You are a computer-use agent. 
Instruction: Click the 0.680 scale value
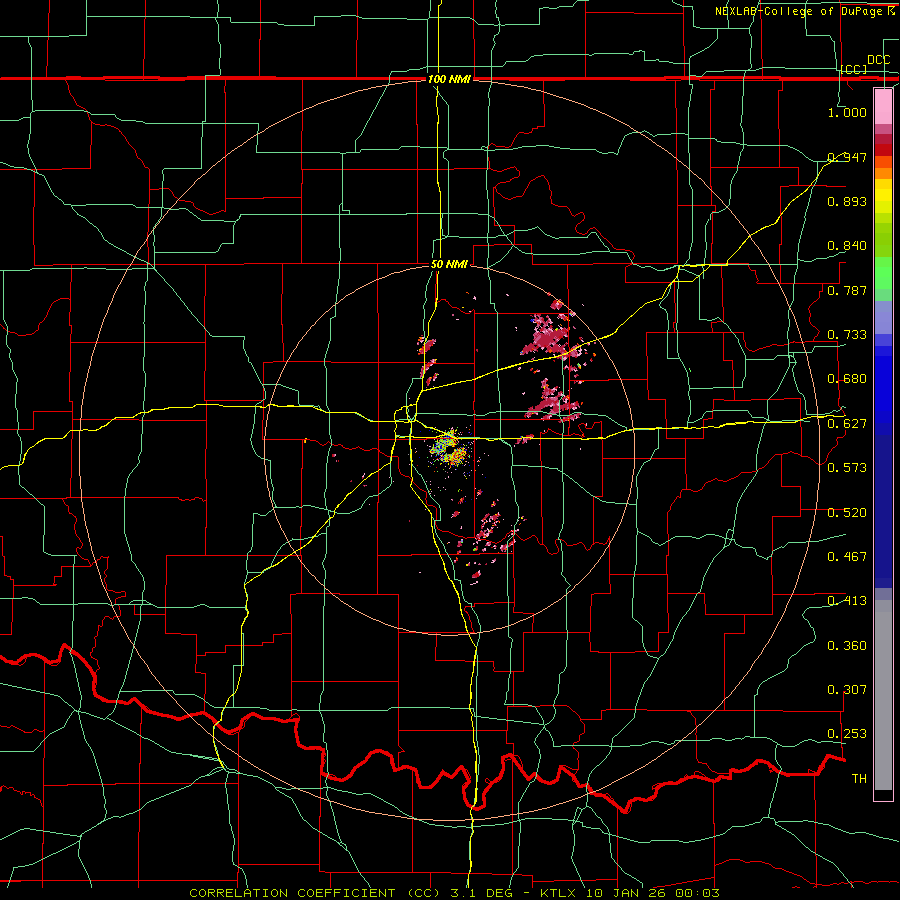tap(847, 379)
